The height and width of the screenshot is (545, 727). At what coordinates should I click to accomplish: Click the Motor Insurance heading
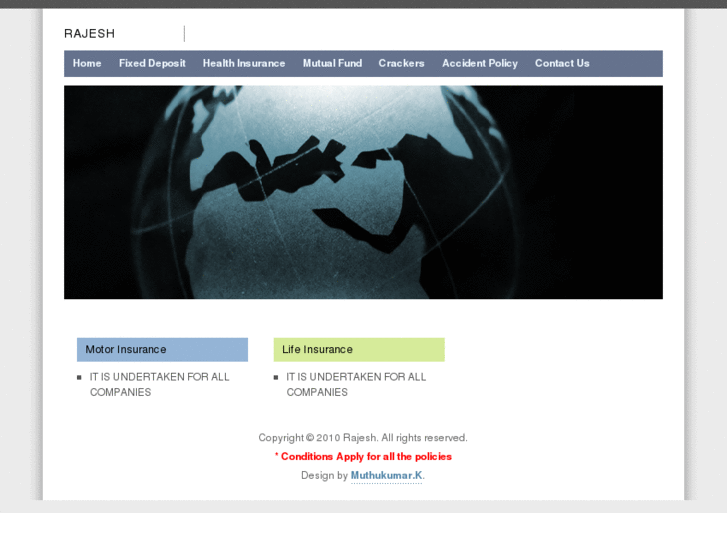tap(162, 350)
